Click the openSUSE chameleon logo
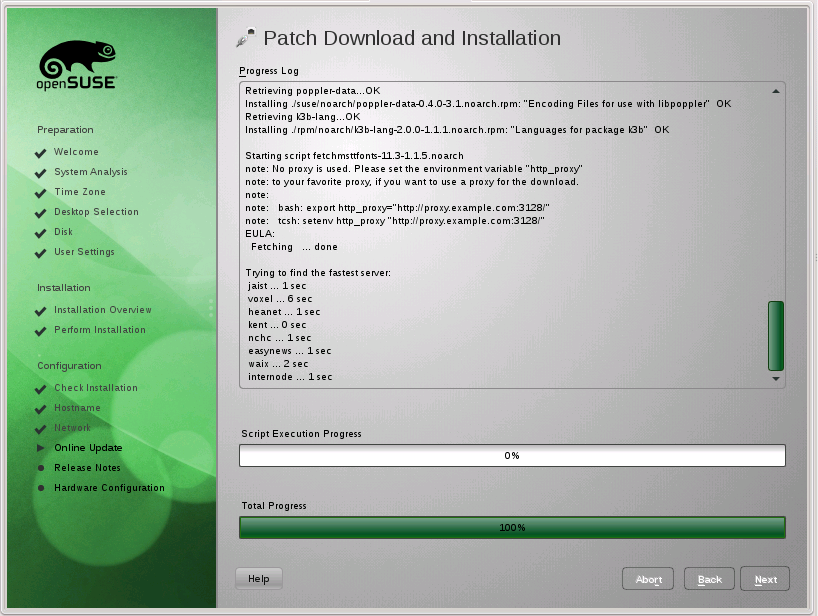 pos(77,65)
